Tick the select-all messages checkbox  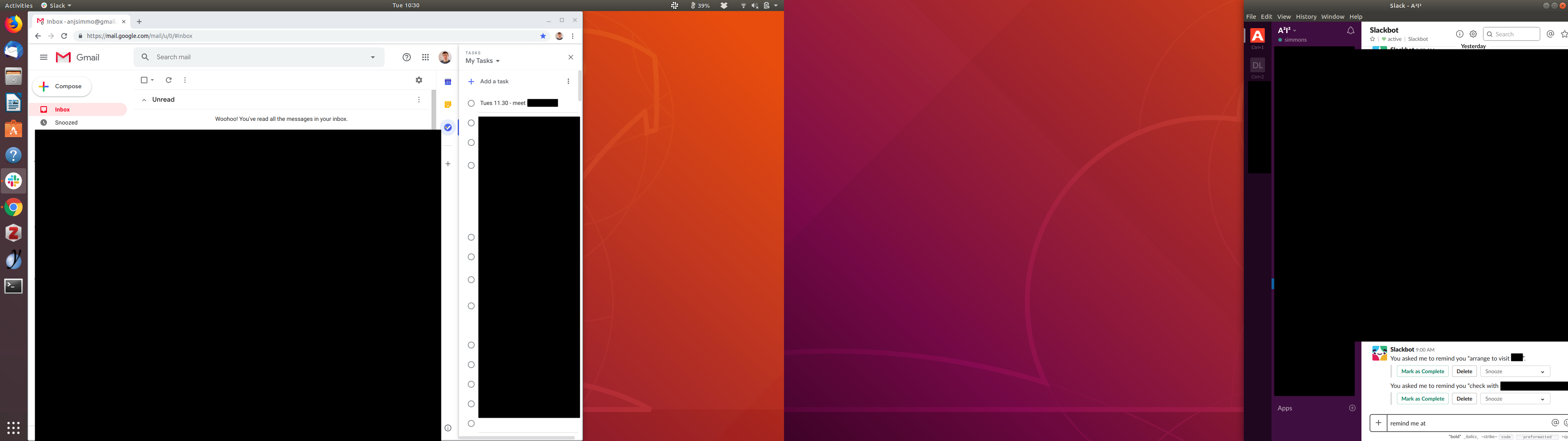click(x=144, y=80)
